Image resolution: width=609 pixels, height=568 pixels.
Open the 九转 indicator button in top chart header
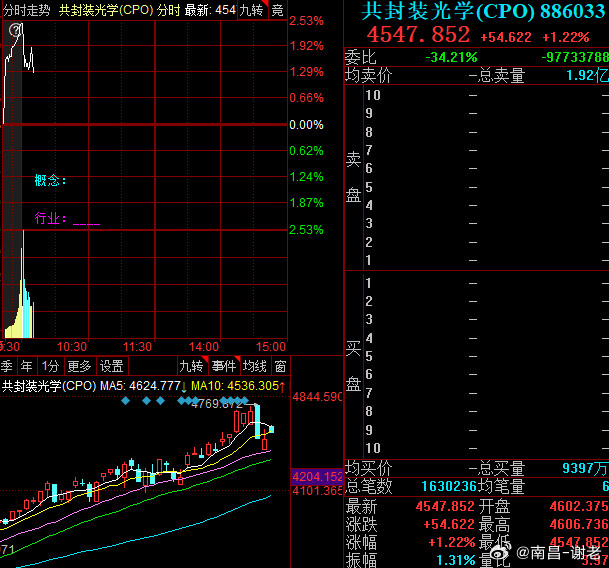pyautogui.click(x=252, y=10)
